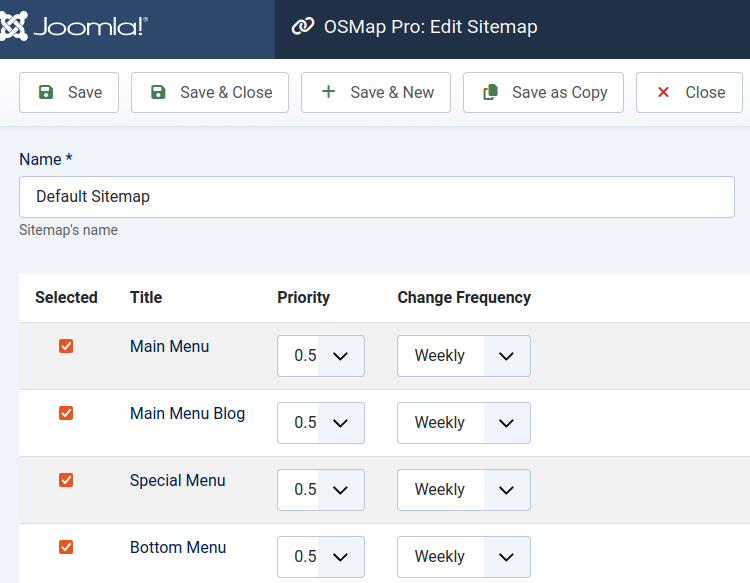
Task: Click the Close button in toolbar
Action: pos(689,92)
